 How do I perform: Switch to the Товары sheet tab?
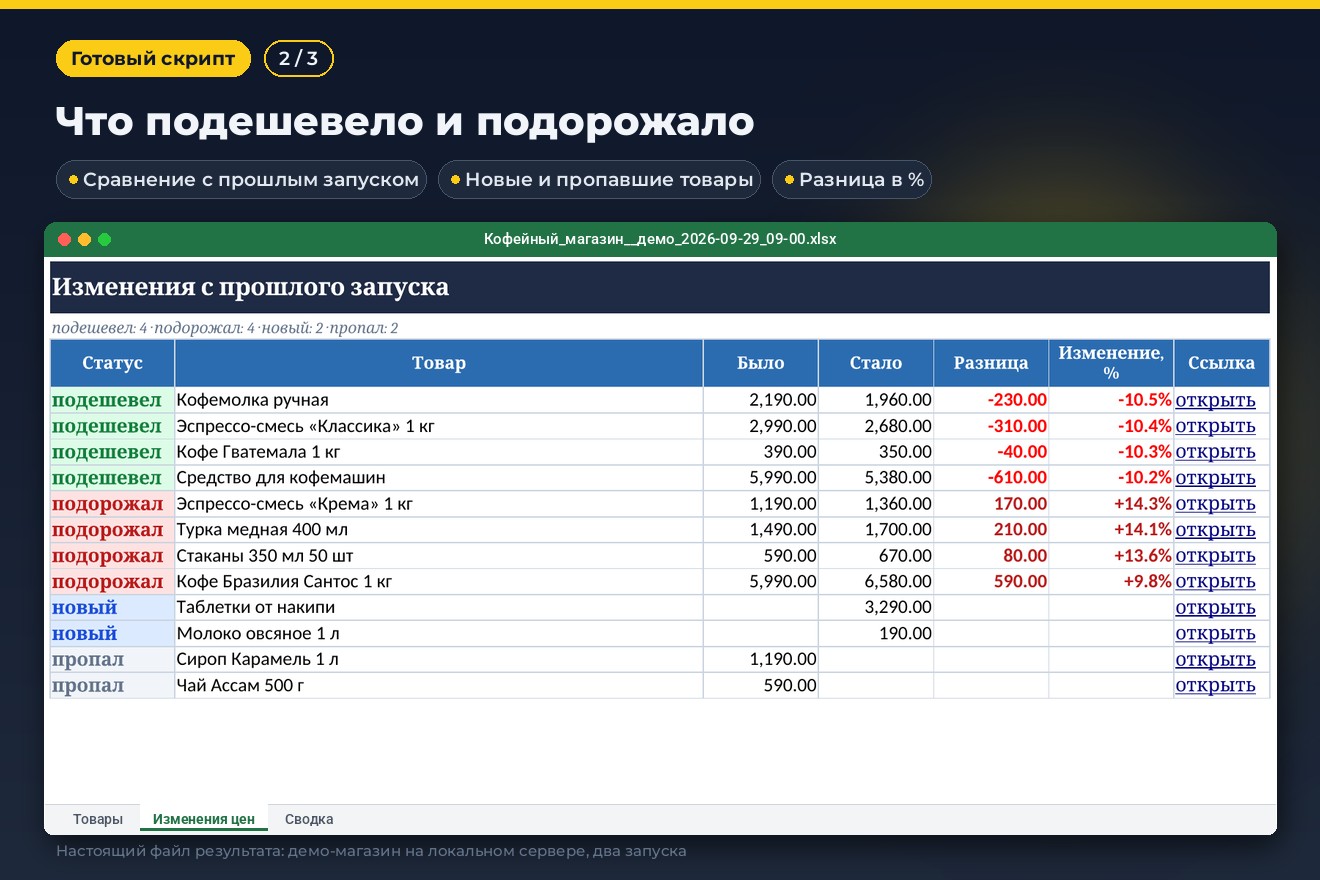coord(98,819)
